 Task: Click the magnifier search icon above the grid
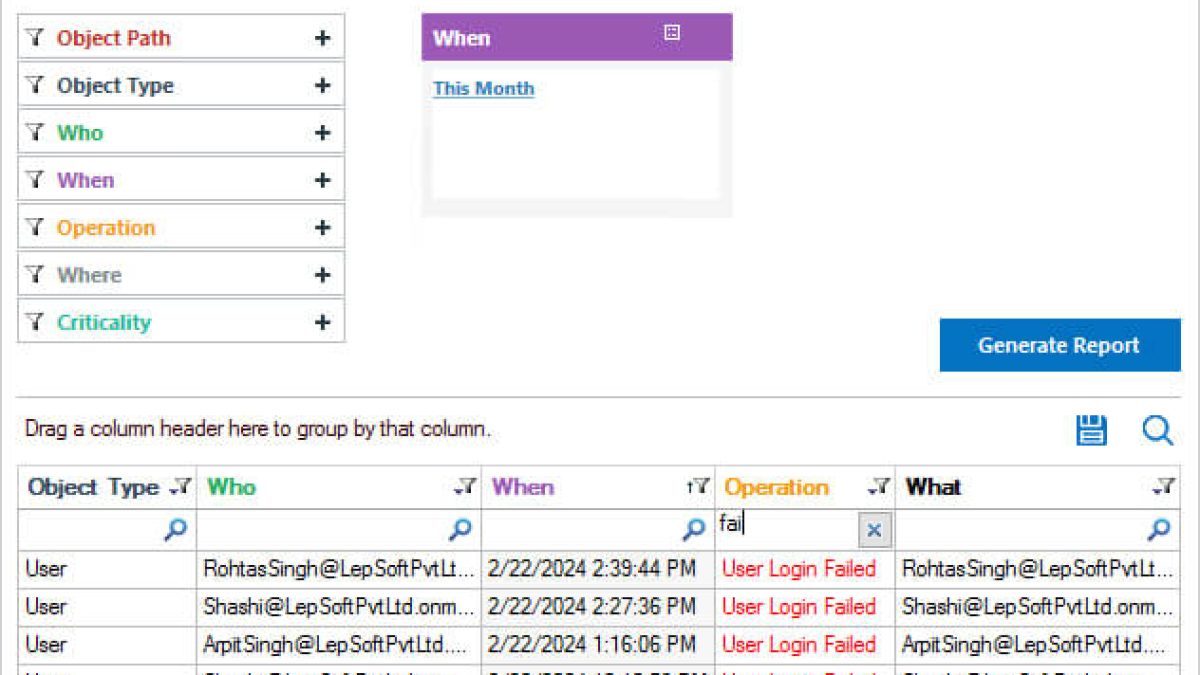(1157, 431)
